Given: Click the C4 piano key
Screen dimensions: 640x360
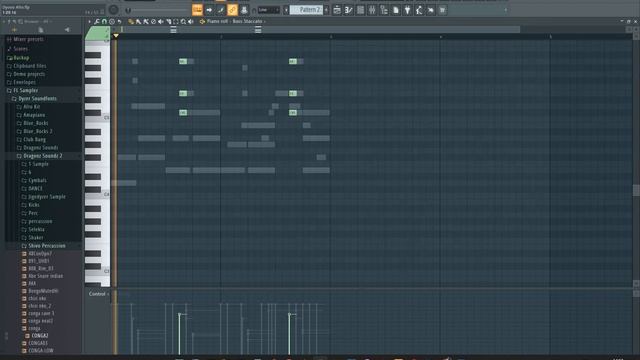Looking at the screenshot, I should [98, 194].
